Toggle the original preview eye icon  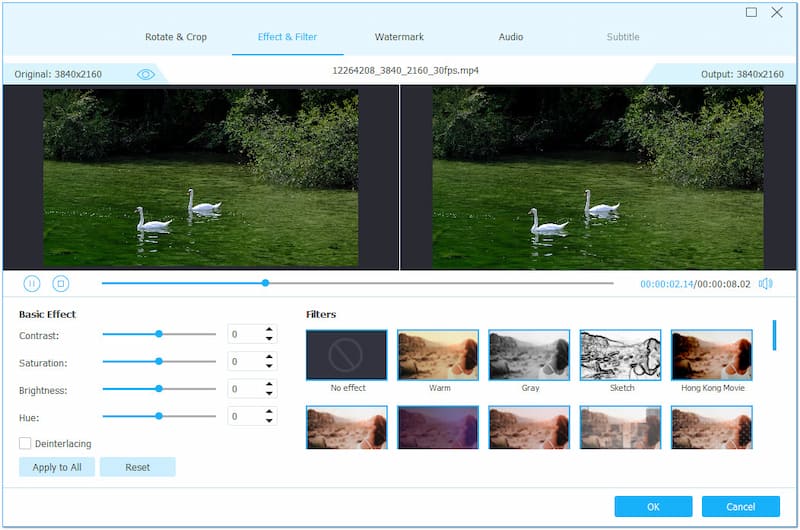146,74
